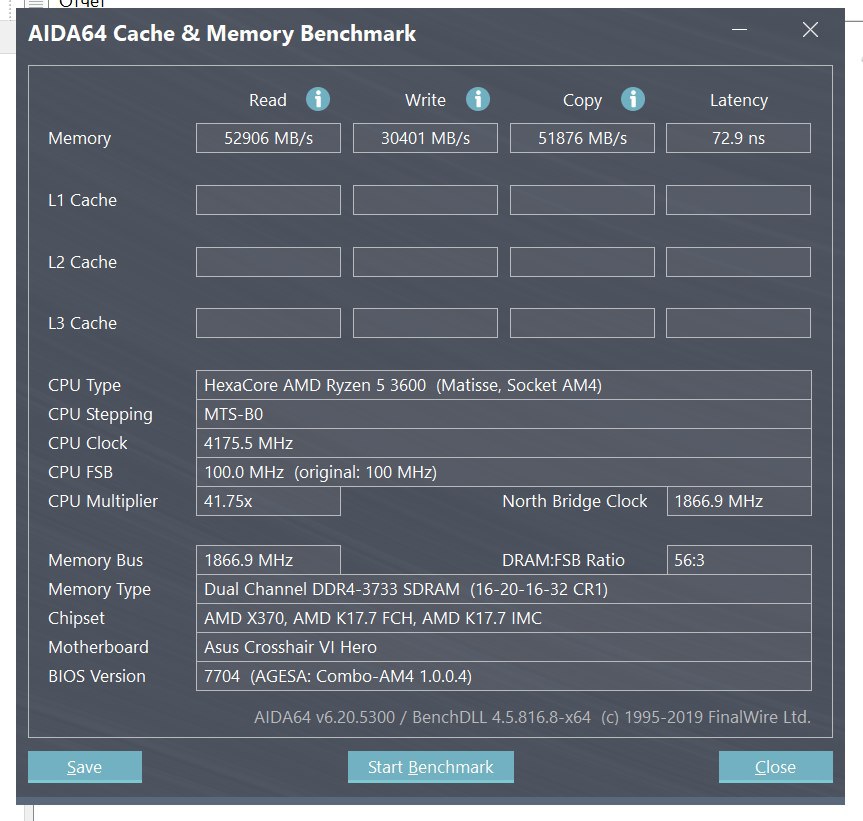Select the Memory Copy value 51876 MB/s
This screenshot has width=863, height=821.
(582, 138)
